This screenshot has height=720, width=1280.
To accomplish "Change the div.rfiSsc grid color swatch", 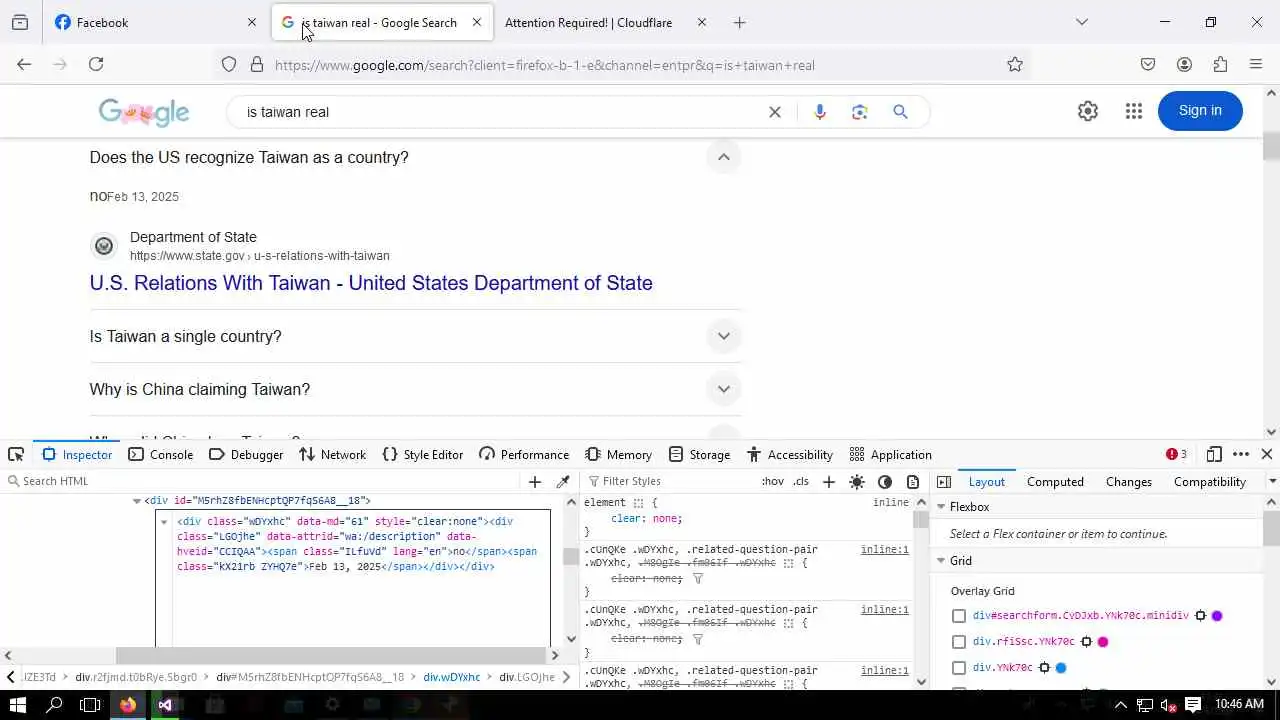I will point(1103,642).
